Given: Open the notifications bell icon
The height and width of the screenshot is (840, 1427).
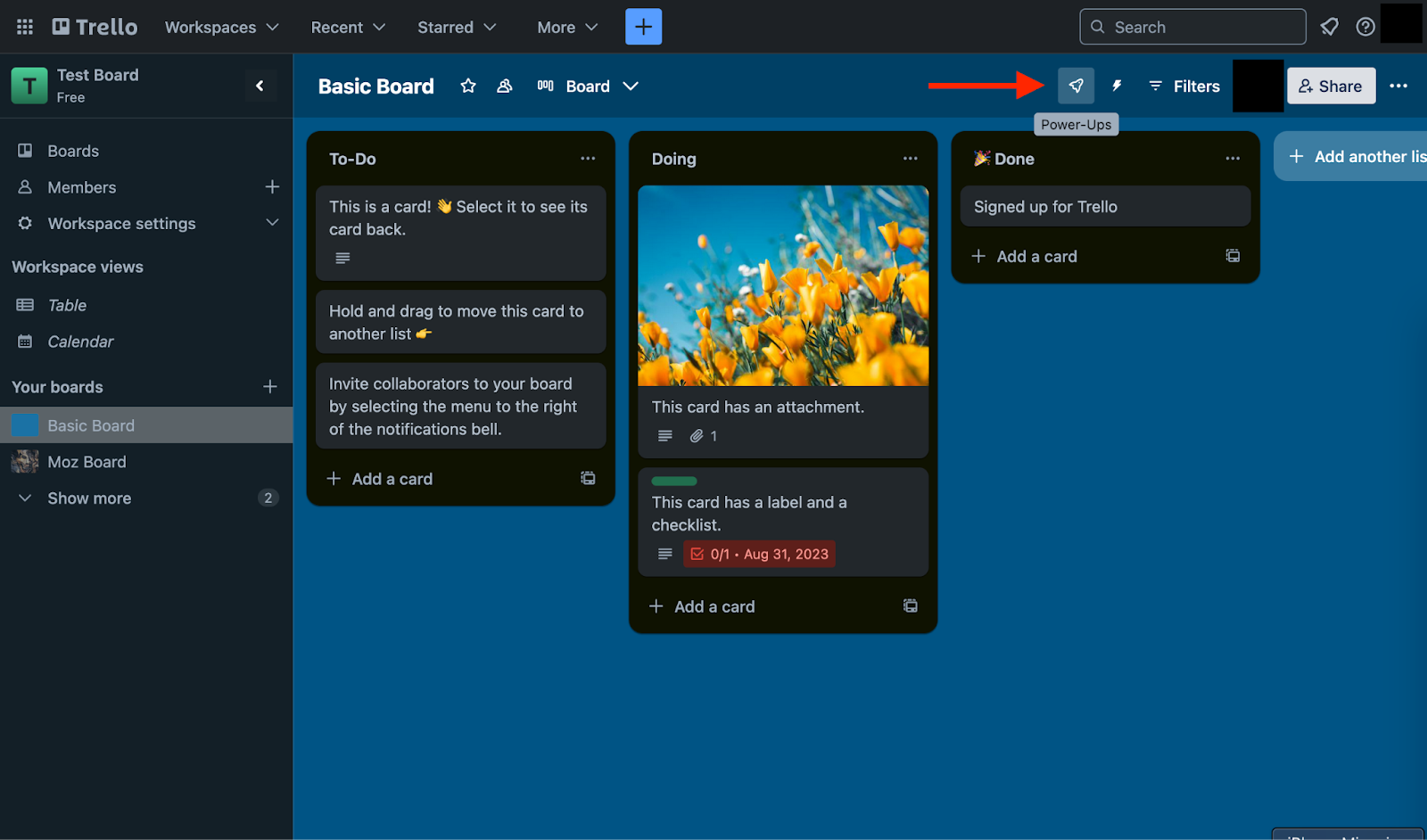Looking at the screenshot, I should click(1329, 27).
